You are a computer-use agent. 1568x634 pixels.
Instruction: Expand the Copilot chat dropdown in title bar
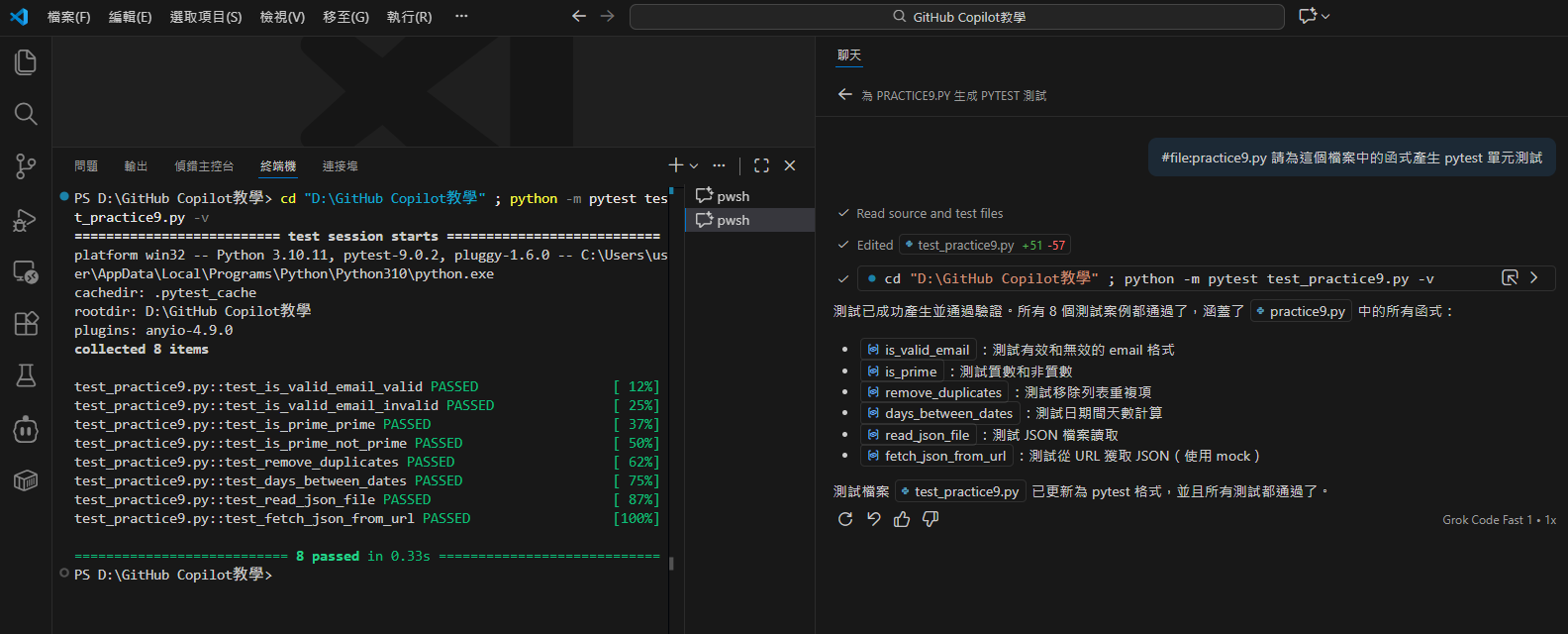coord(1325,16)
